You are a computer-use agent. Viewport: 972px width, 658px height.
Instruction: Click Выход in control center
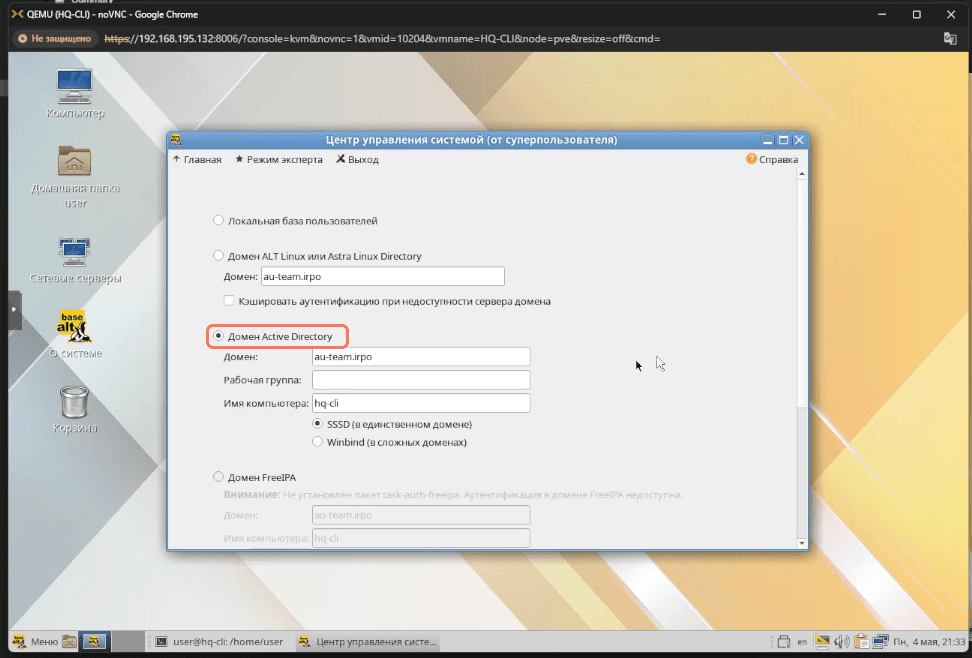pyautogui.click(x=358, y=159)
